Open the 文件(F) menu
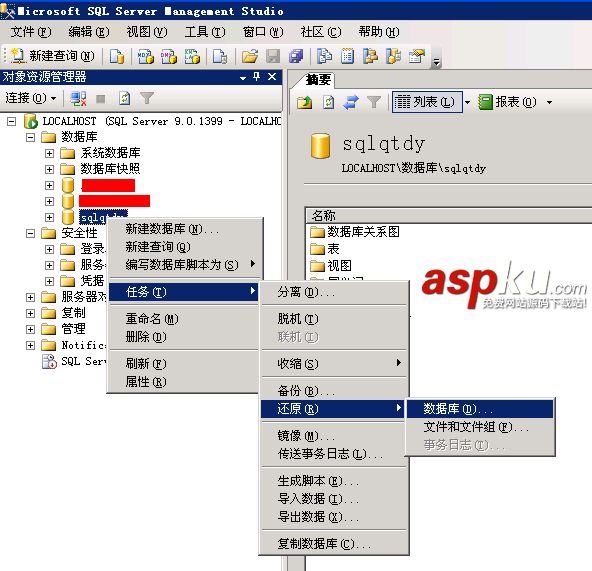Viewport: 592px width, 571px height. pos(31,32)
